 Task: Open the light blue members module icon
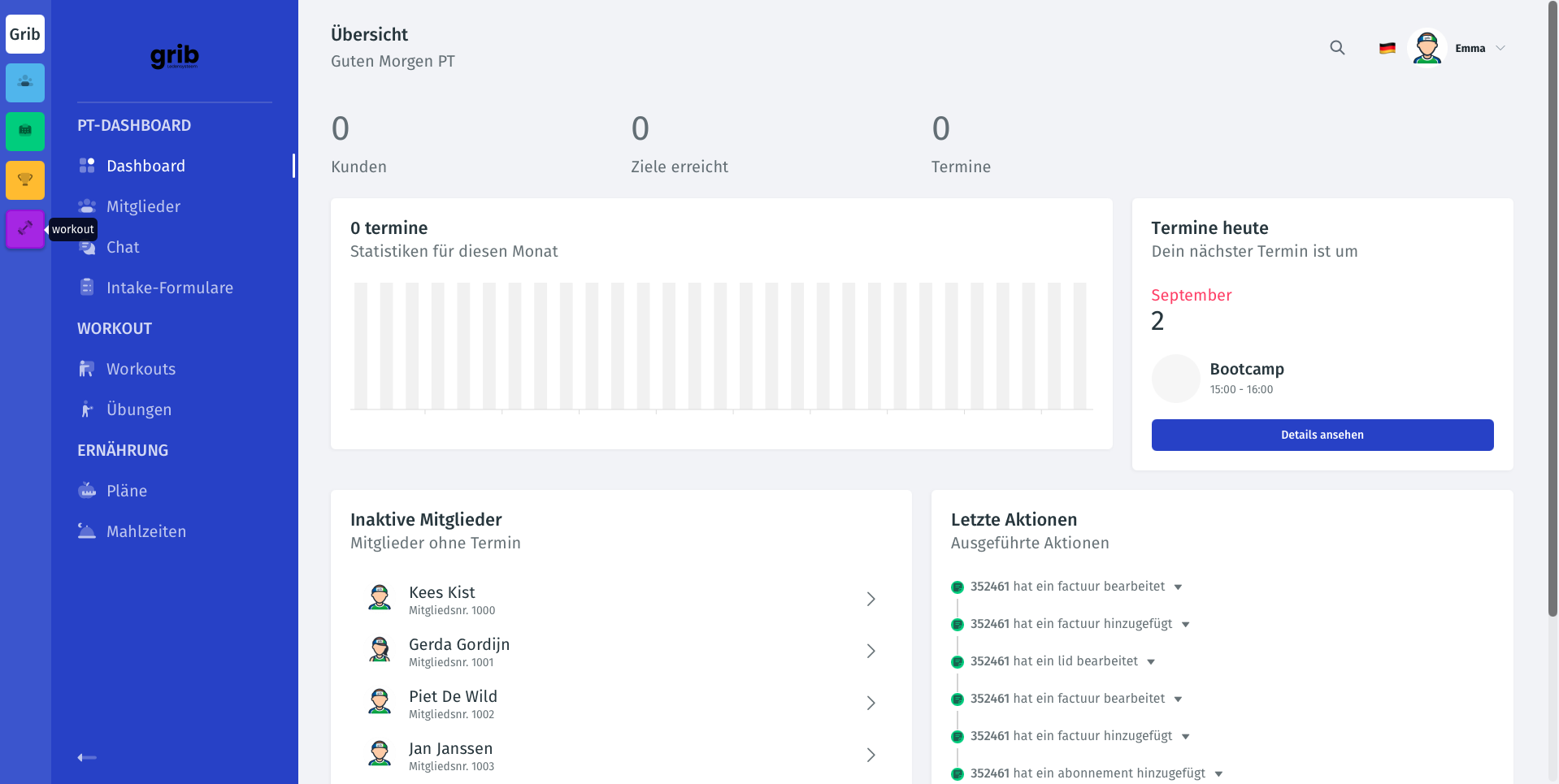[x=25, y=82]
